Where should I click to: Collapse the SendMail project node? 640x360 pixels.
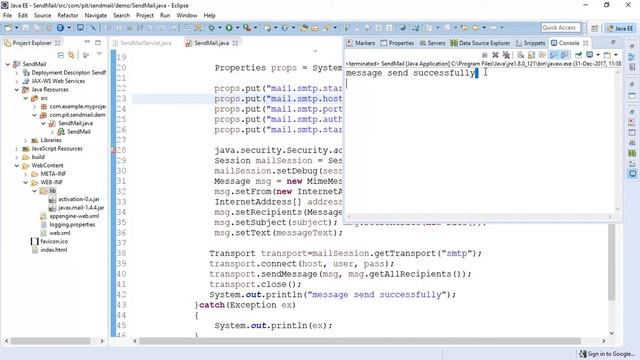8,64
